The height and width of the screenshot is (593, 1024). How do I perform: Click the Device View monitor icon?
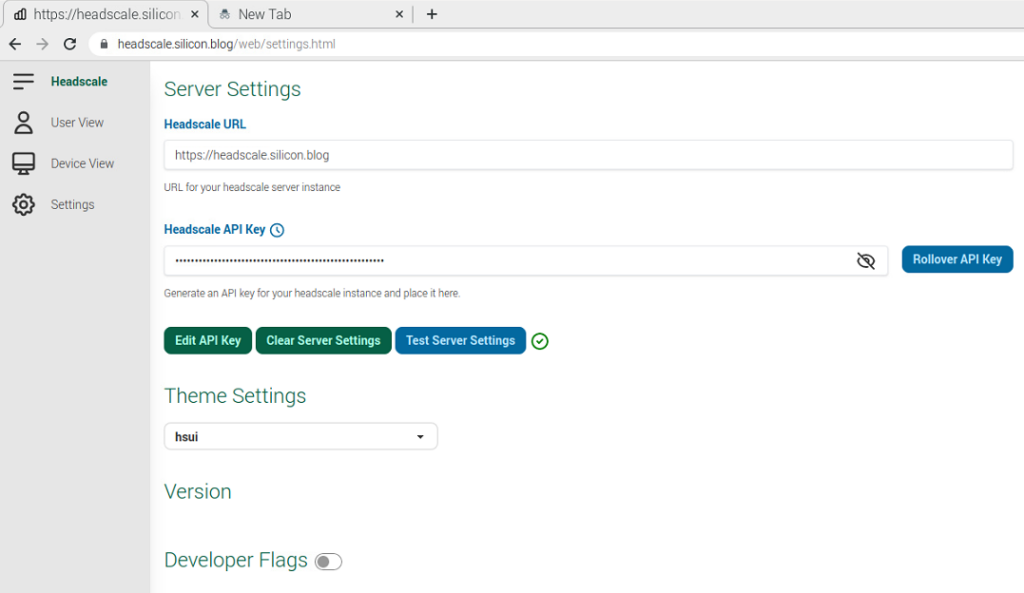click(24, 163)
